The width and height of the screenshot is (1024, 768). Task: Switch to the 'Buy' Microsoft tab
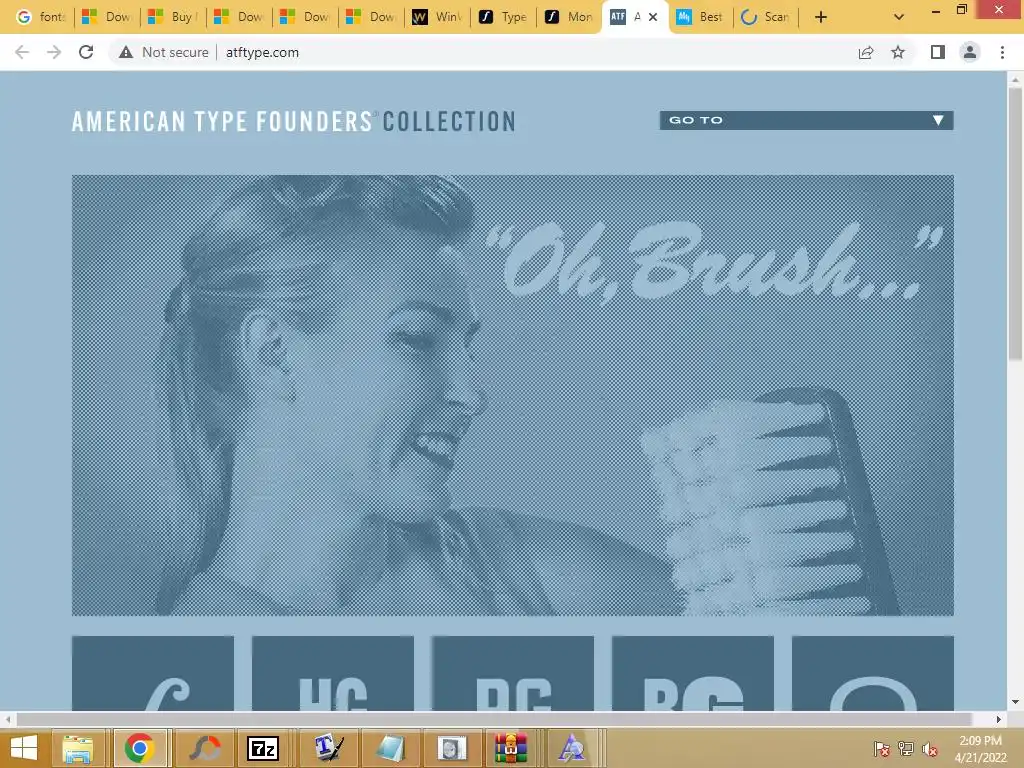click(x=173, y=17)
